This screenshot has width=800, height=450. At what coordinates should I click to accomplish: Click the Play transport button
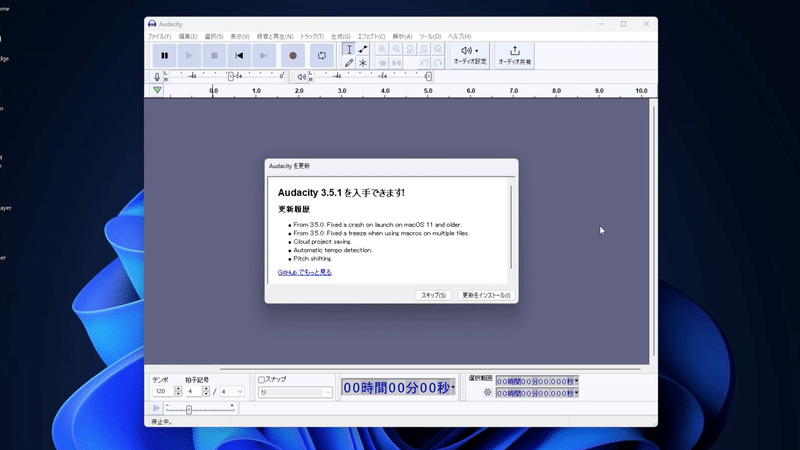tap(189, 56)
